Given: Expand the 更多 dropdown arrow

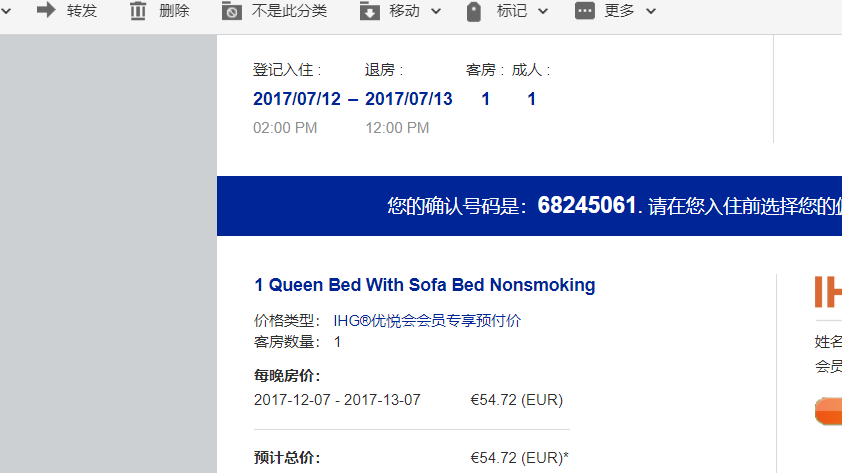Looking at the screenshot, I should point(651,11).
